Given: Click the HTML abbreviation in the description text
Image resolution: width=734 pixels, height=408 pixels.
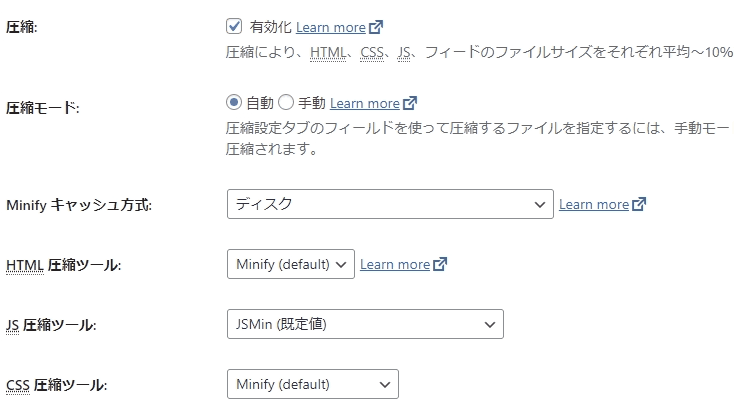Looking at the screenshot, I should tap(328, 53).
